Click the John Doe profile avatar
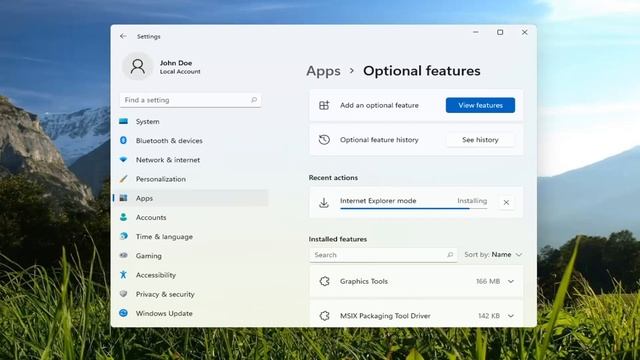 [138, 67]
